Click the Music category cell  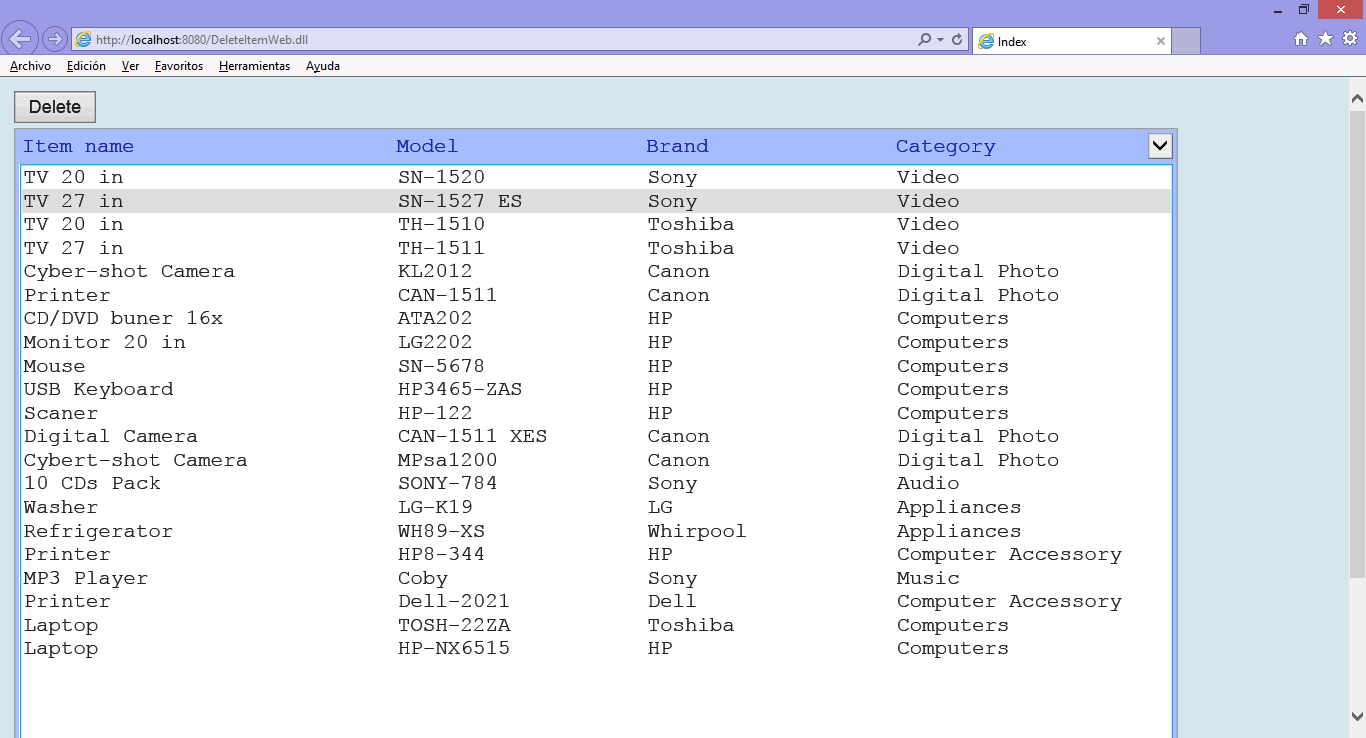click(928, 578)
